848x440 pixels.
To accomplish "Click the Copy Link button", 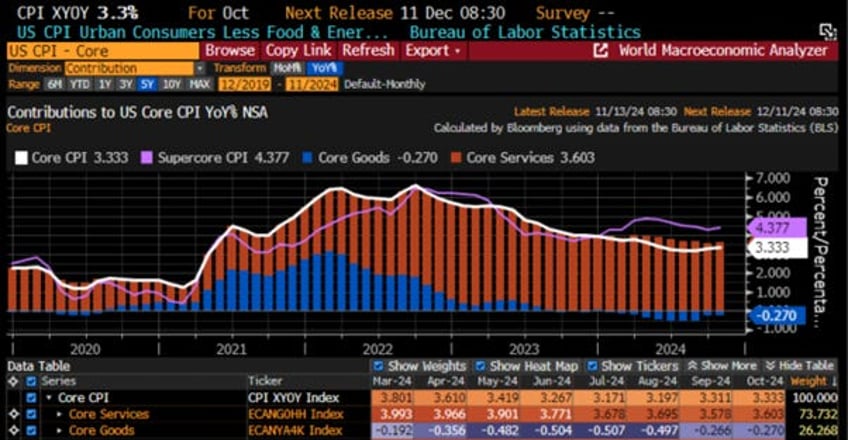I will pos(298,51).
